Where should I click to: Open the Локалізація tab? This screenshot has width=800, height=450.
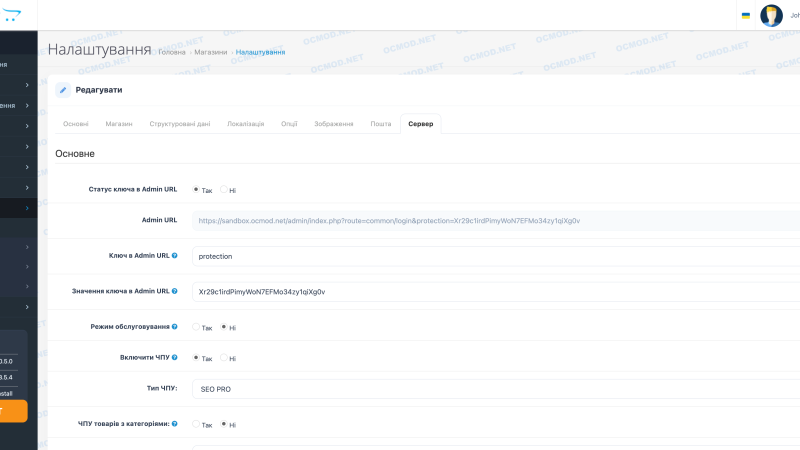[x=245, y=124]
